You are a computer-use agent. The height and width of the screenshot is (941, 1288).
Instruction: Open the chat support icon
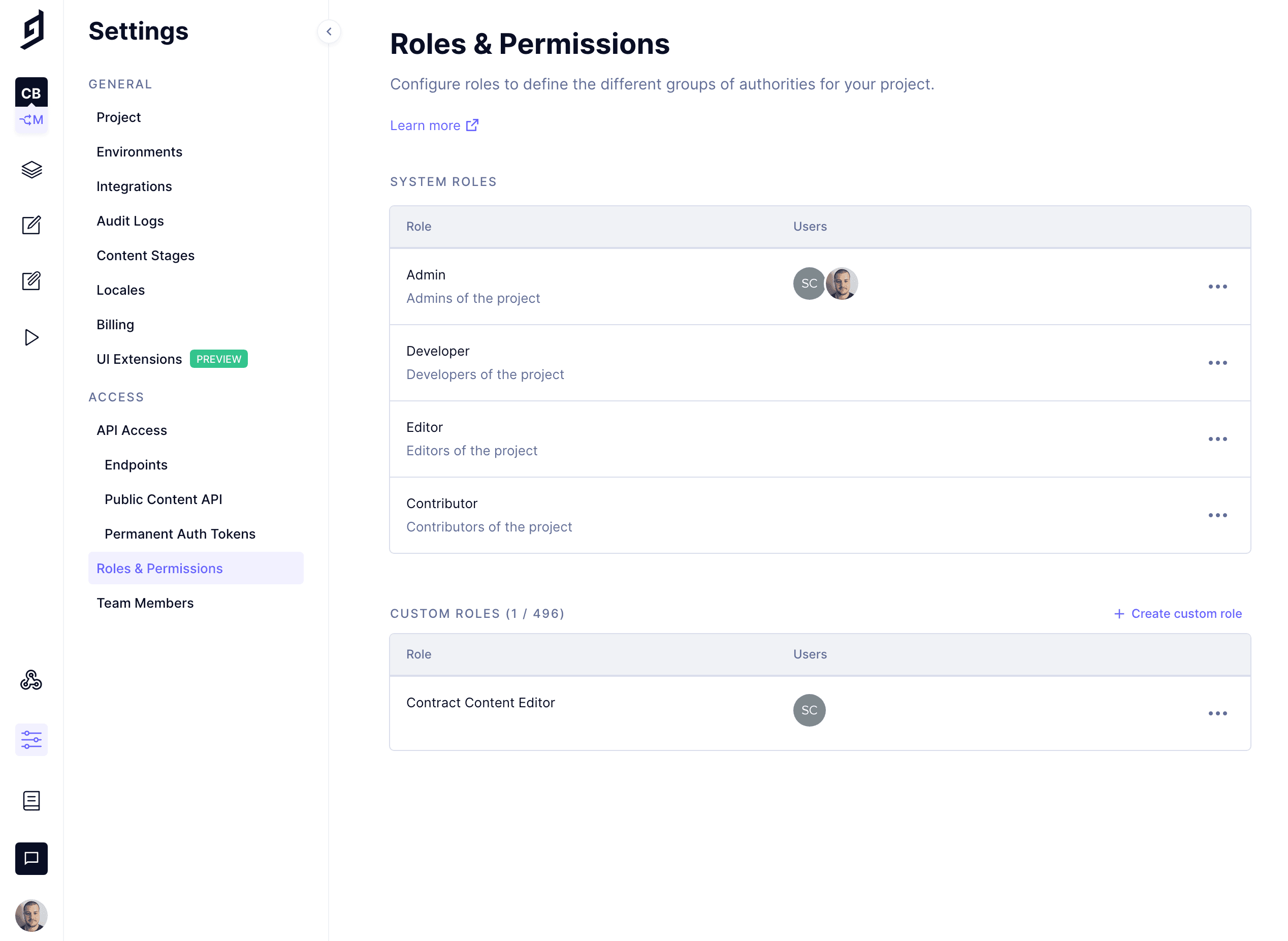tap(31, 858)
